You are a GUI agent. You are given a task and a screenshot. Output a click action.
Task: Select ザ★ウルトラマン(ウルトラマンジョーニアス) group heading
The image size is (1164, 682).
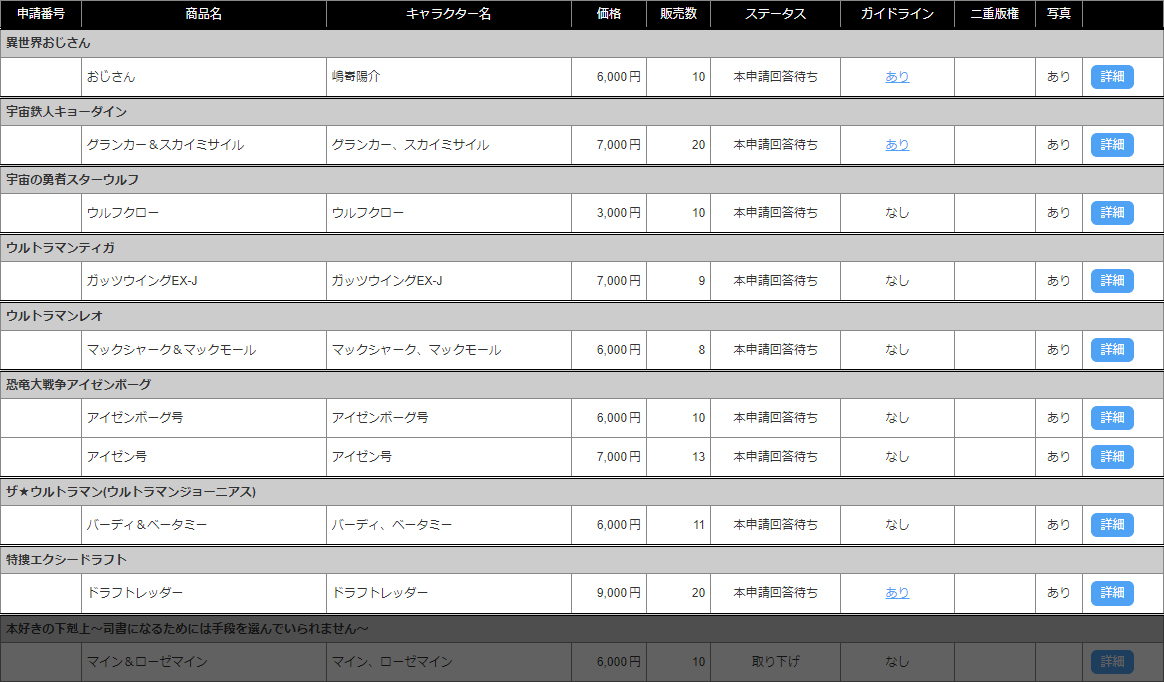tap(582, 491)
